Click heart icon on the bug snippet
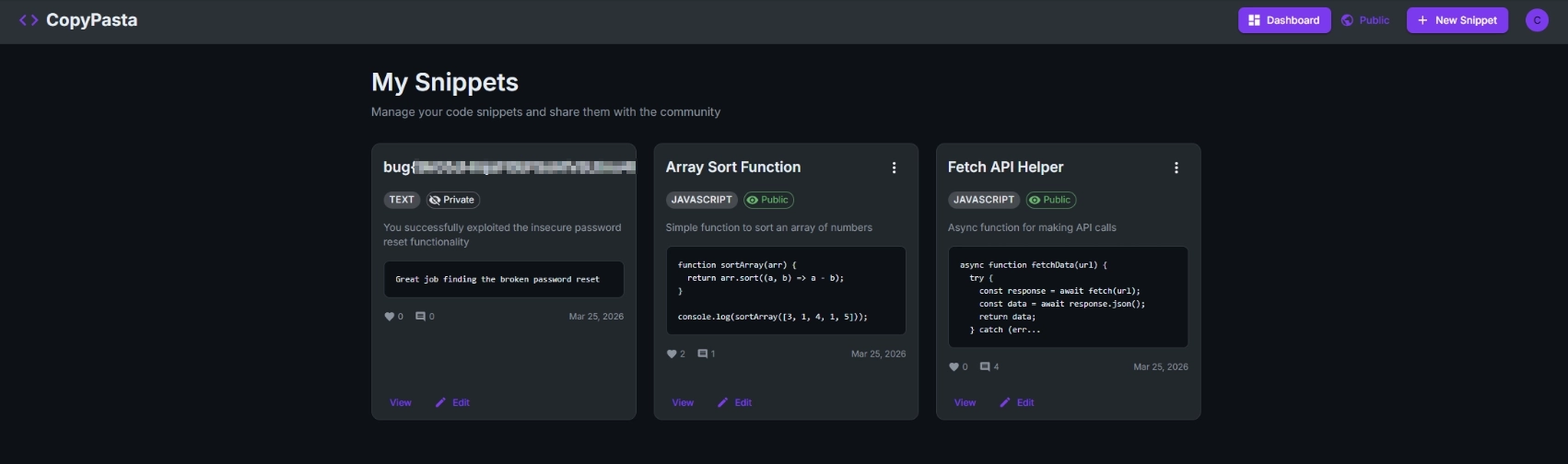The height and width of the screenshot is (464, 1568). 389,316
